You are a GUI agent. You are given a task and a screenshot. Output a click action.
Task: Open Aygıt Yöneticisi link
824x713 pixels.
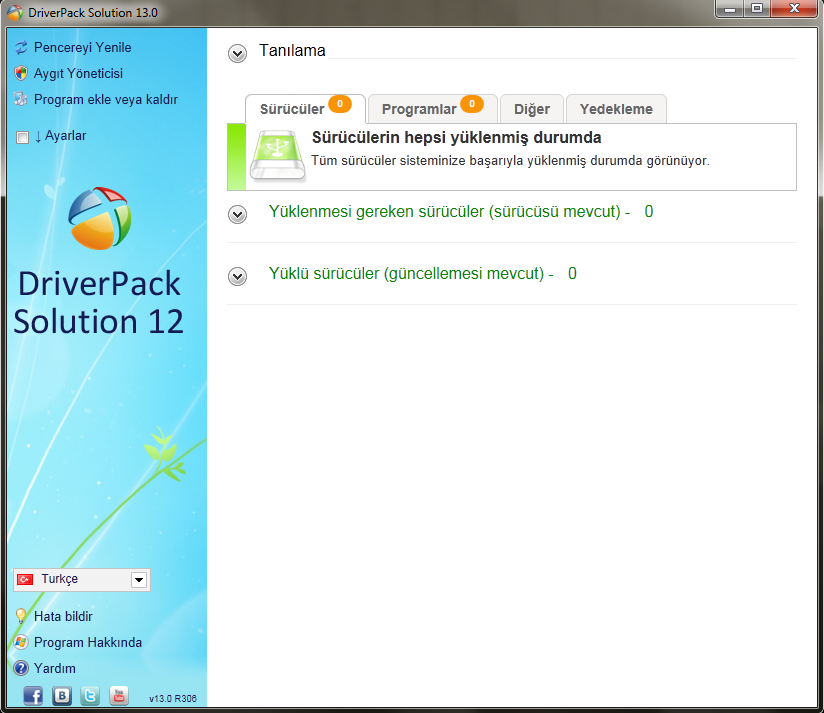(78, 73)
